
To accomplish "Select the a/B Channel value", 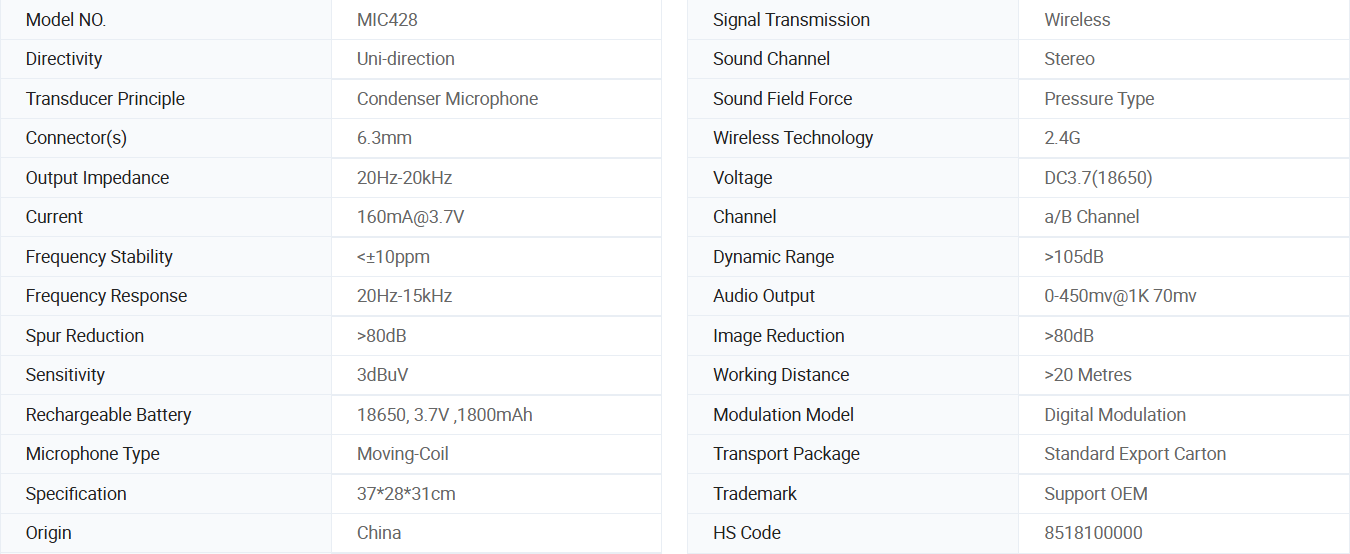I will [1091, 217].
